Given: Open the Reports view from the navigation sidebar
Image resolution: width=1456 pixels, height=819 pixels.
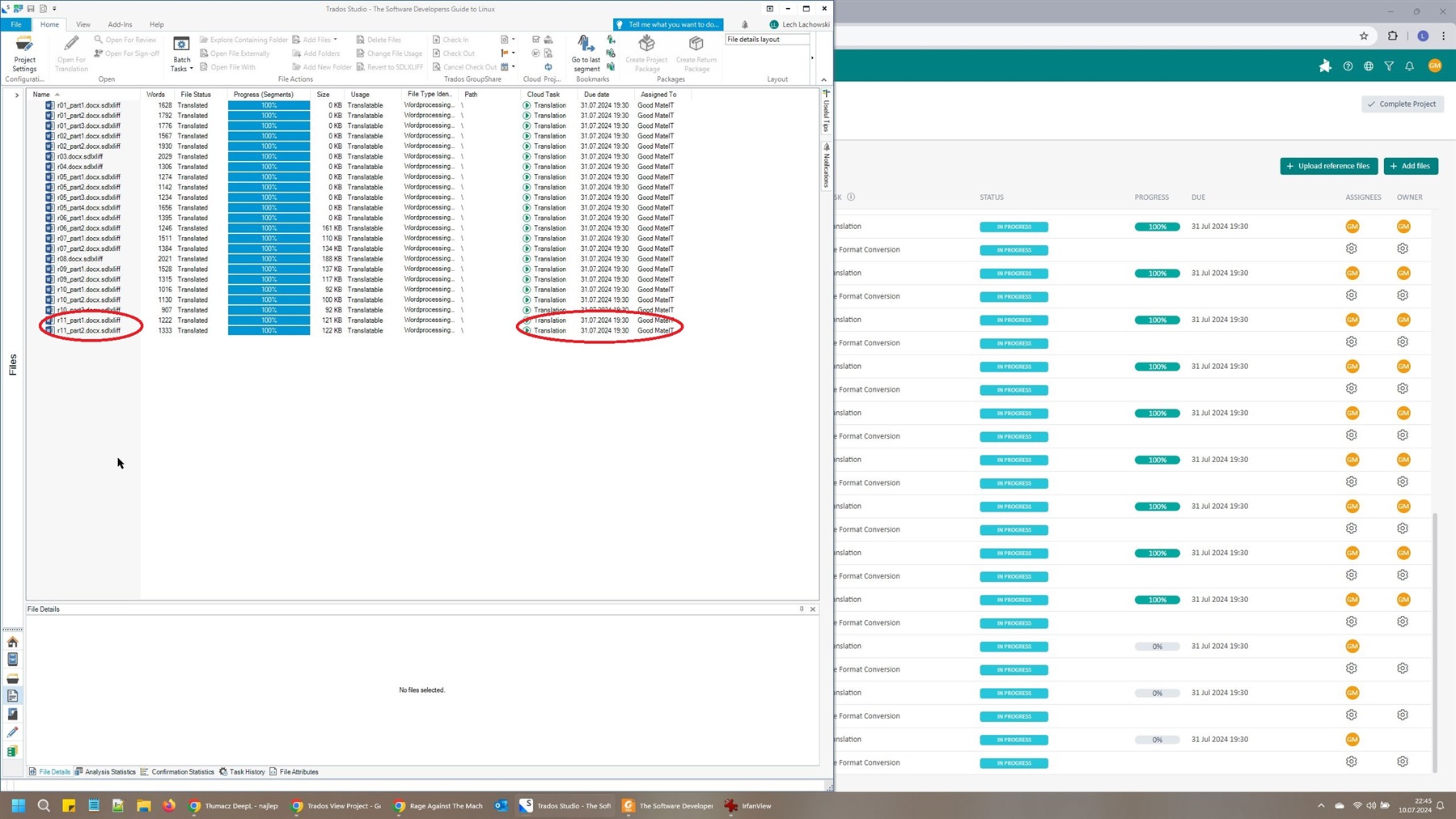Looking at the screenshot, I should pyautogui.click(x=12, y=714).
